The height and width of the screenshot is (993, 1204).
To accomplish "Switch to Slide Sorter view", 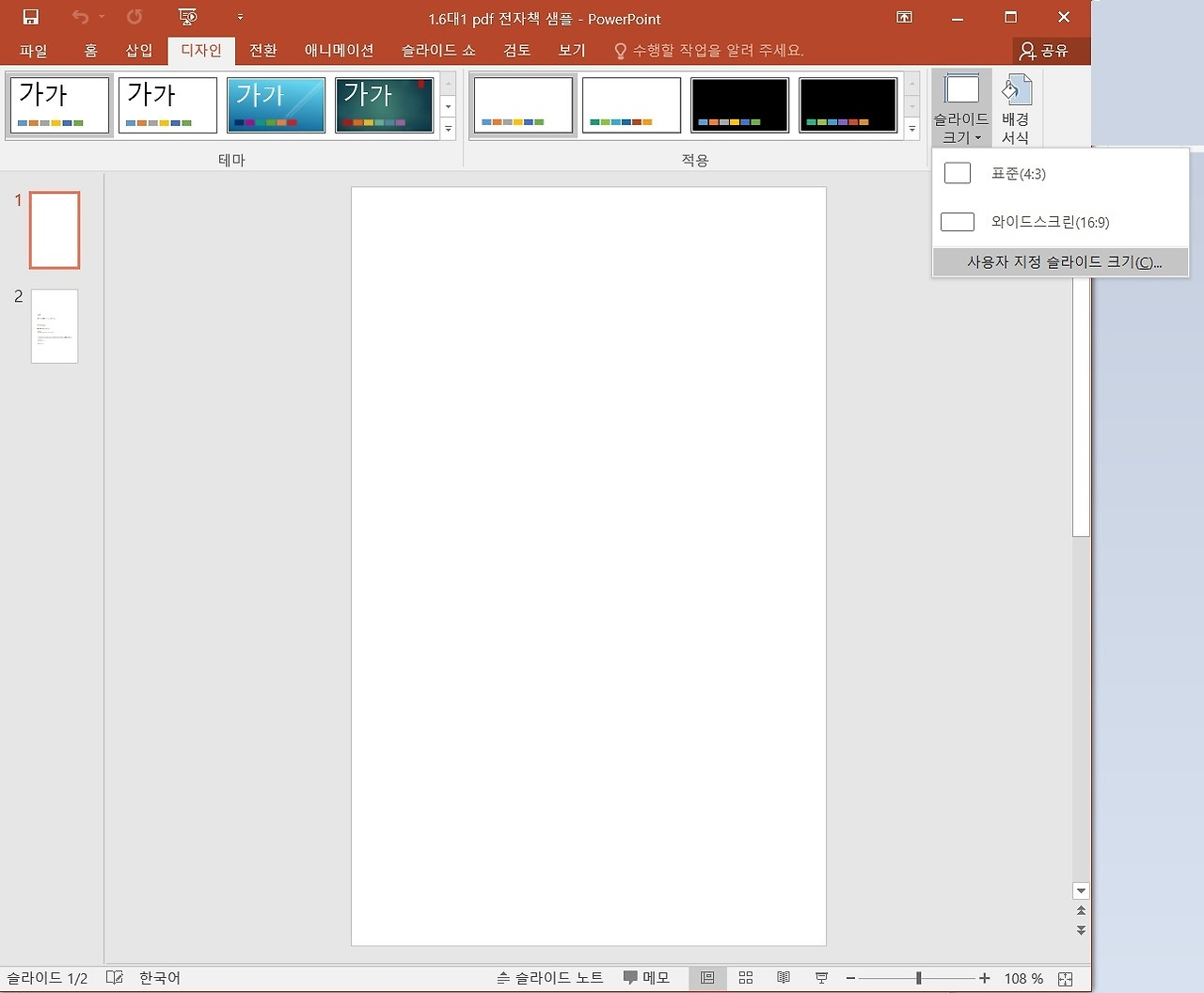I will click(x=746, y=978).
